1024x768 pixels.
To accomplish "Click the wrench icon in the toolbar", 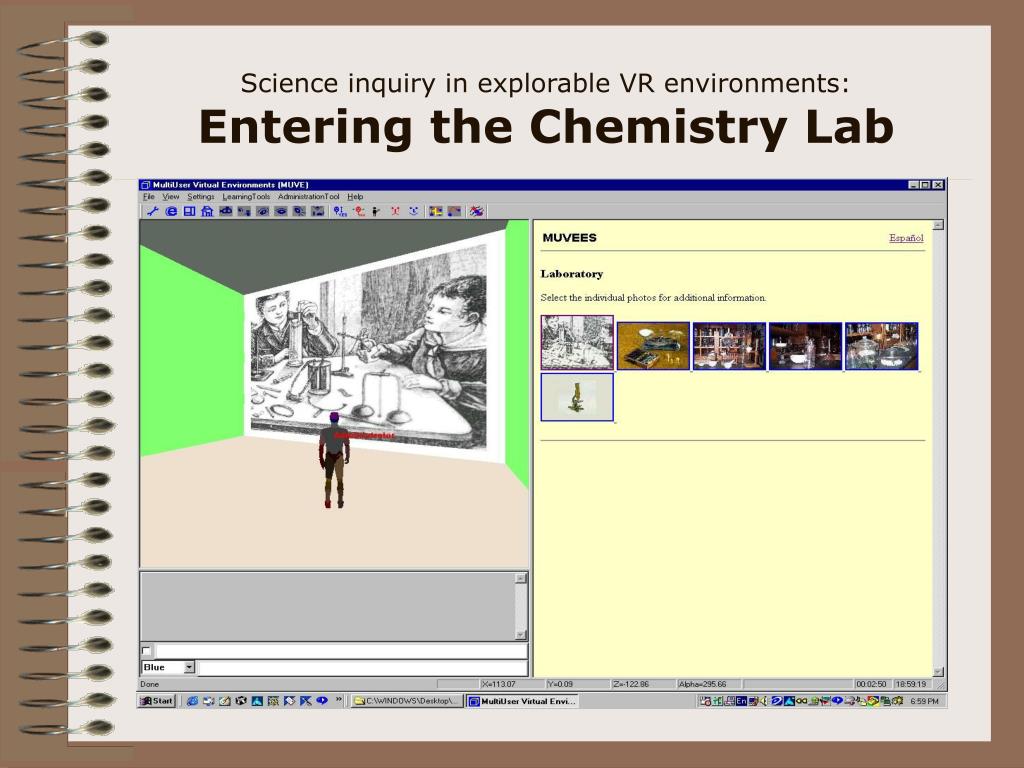I will [153, 211].
